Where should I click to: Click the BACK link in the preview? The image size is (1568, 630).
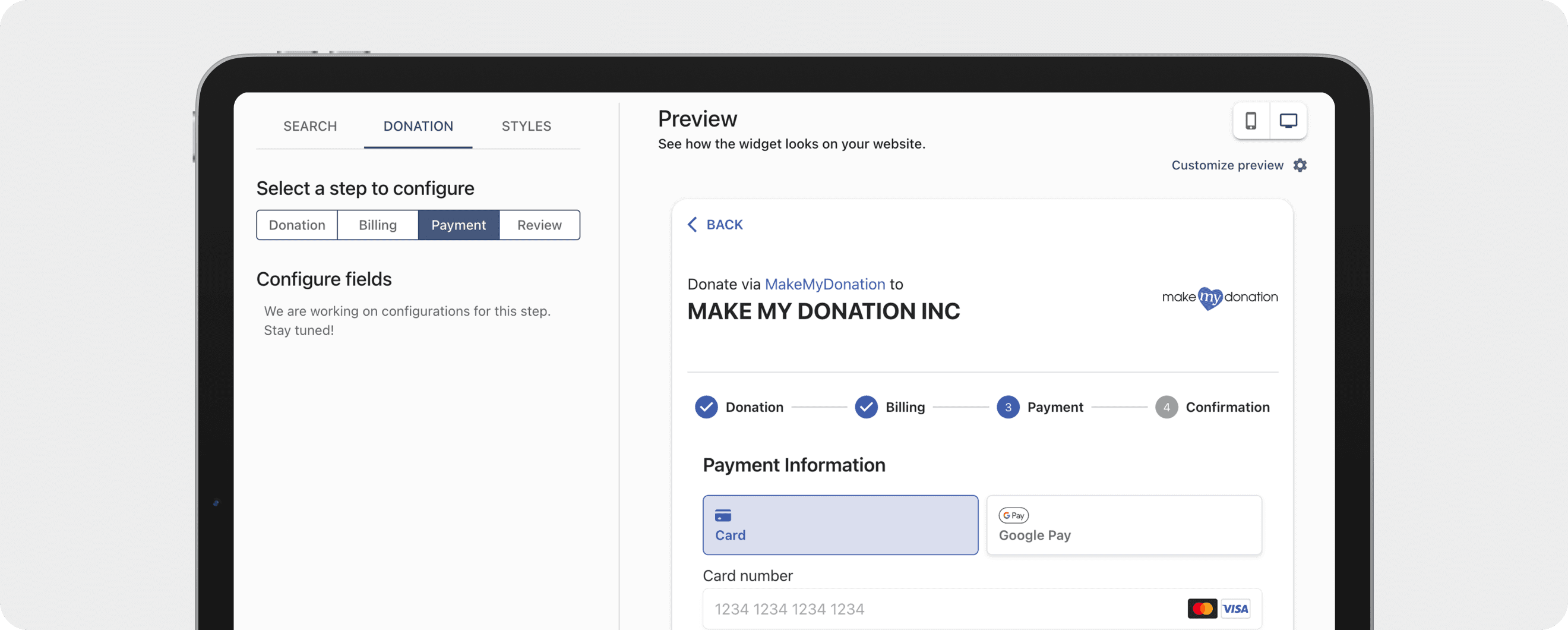[725, 224]
